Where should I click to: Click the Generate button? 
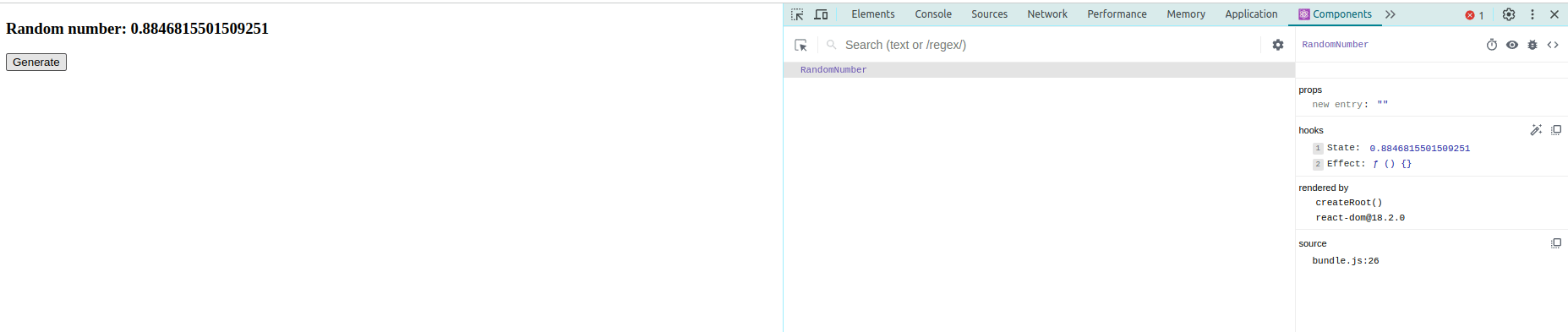[36, 62]
